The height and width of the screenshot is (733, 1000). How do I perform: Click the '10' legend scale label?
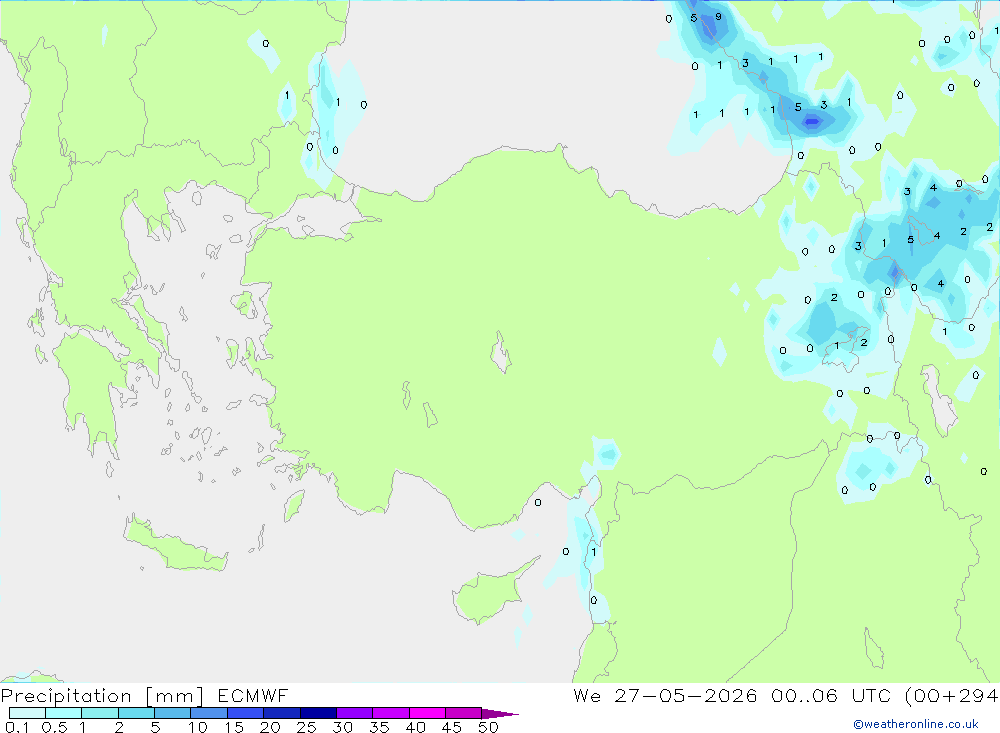198,727
